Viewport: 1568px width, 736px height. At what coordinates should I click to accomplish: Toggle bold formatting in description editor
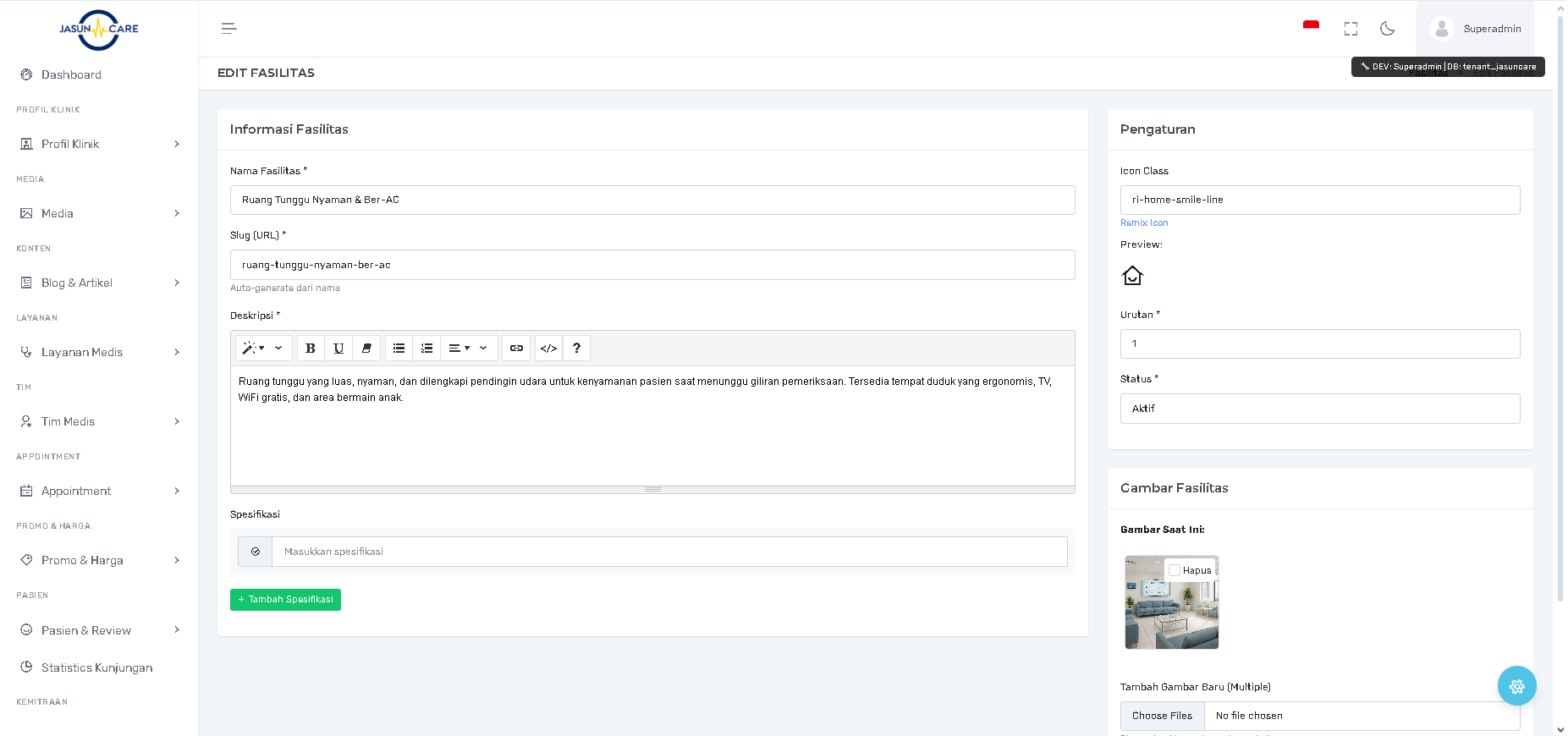pos(311,349)
